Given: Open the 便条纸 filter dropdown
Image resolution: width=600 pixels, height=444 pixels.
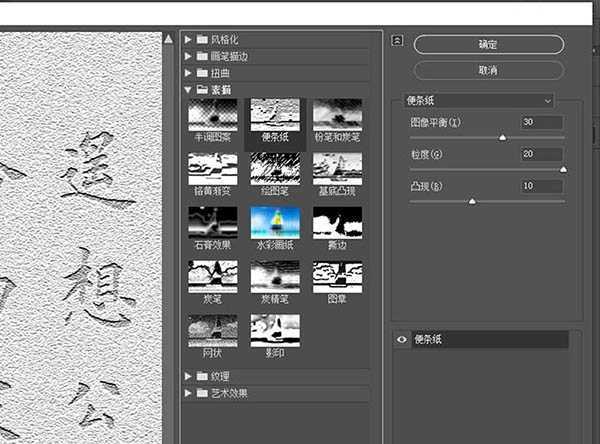Looking at the screenshot, I should pos(479,100).
